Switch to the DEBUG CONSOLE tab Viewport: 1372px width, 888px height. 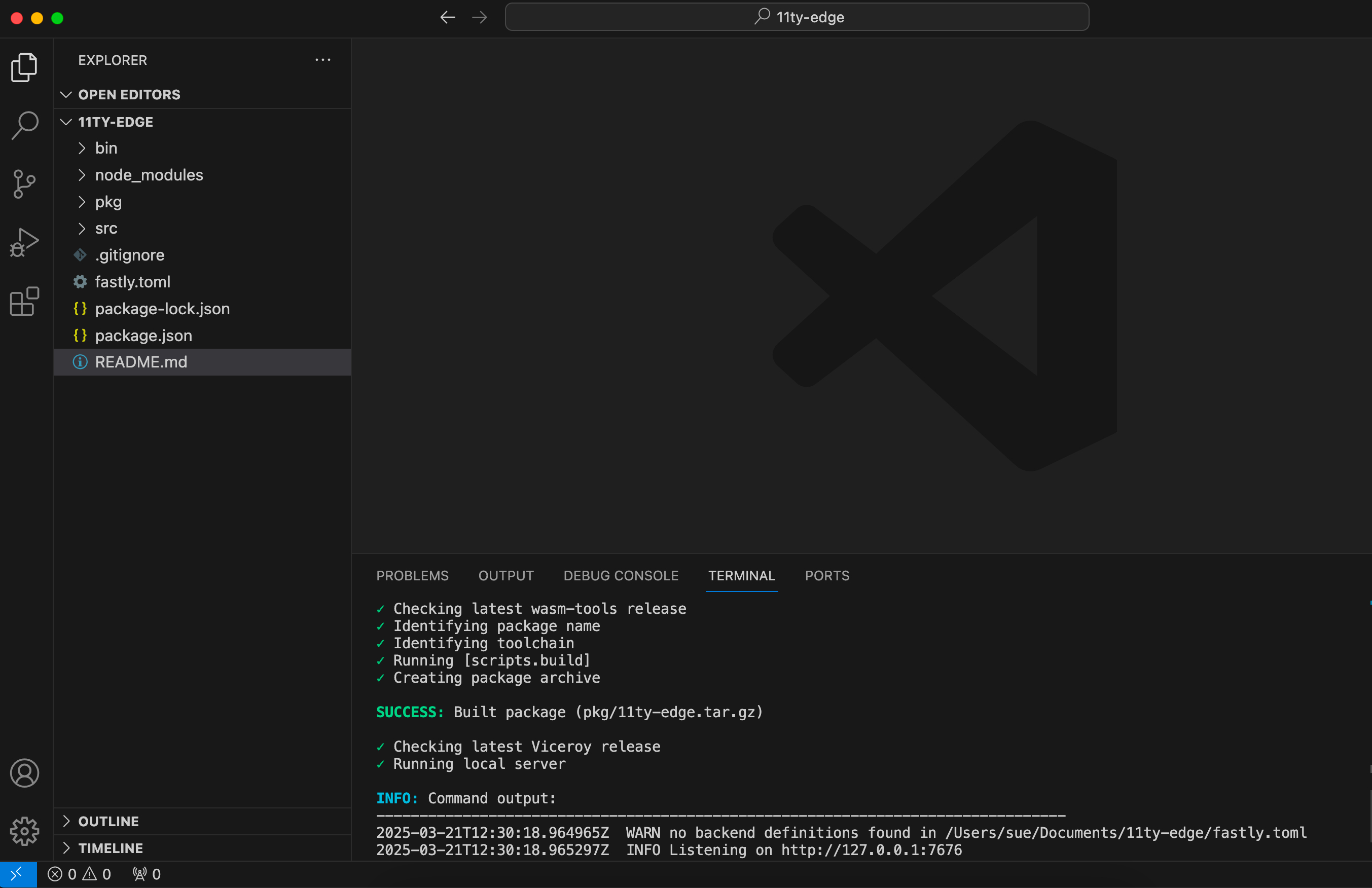621,576
